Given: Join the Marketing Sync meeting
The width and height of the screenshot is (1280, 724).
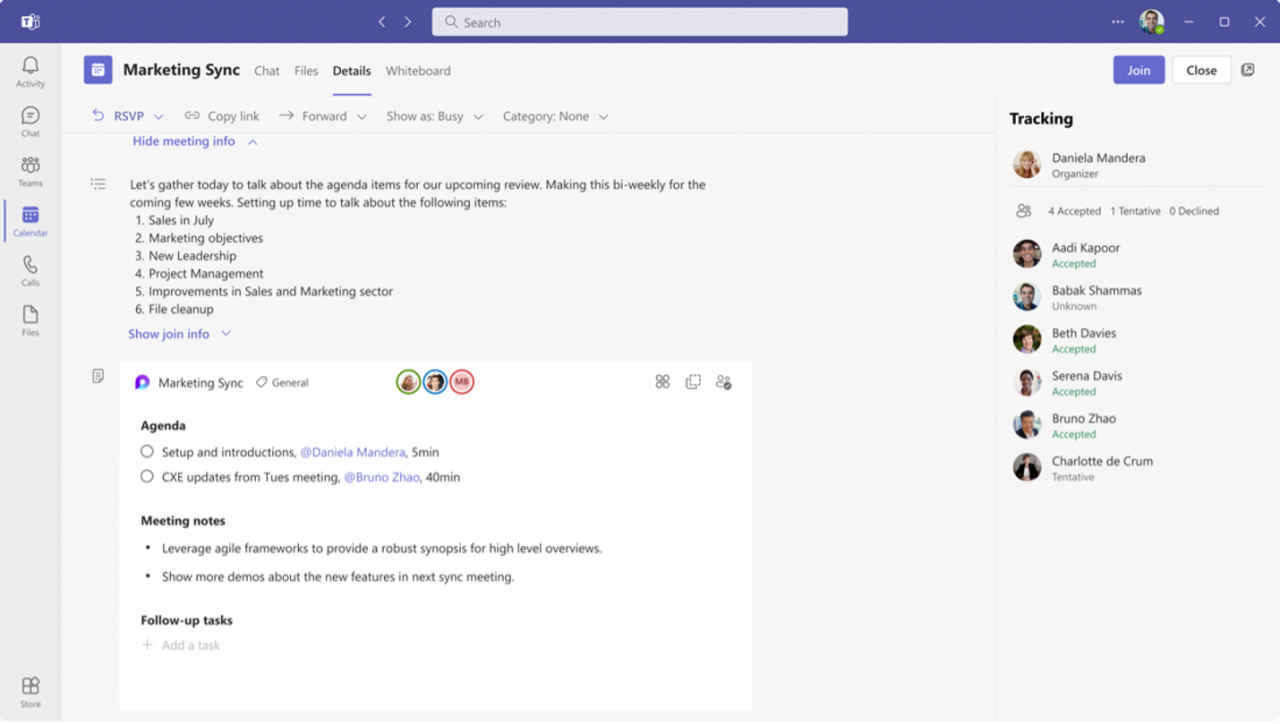Looking at the screenshot, I should [1138, 69].
